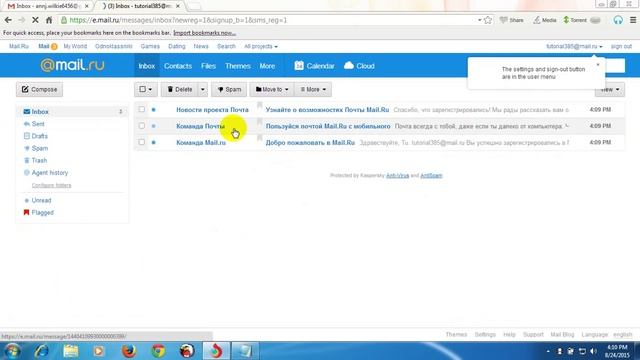
Task: Open Odnoklassniki in top navigation
Action: point(113,47)
